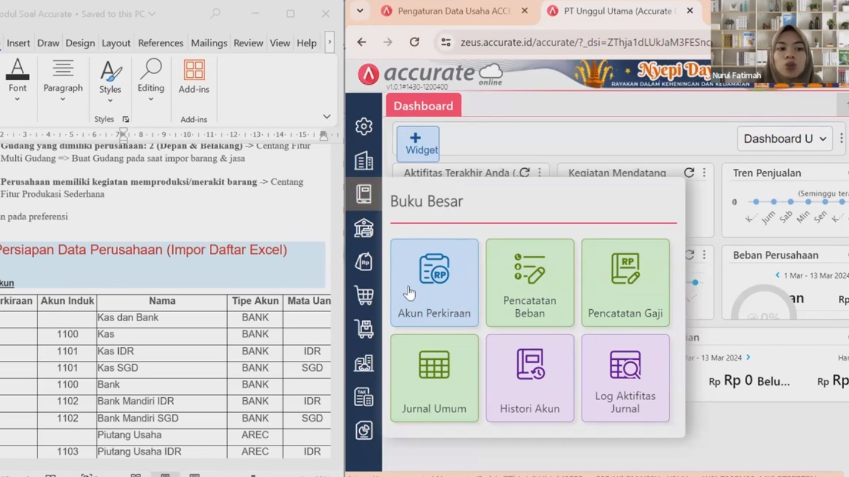
Task: Expand the Paragraph group dropdown in Word
Action: point(63,99)
